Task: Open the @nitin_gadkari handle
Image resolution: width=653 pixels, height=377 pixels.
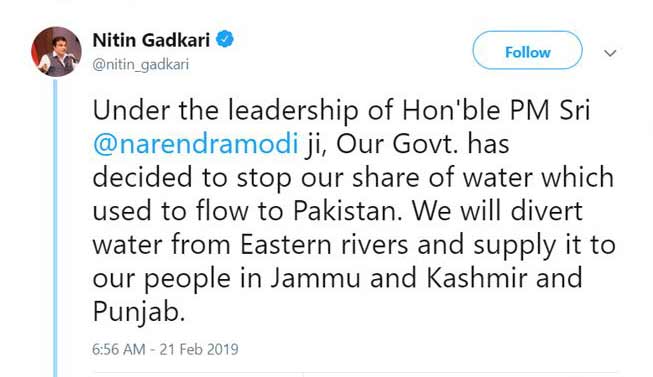Action: click(141, 65)
